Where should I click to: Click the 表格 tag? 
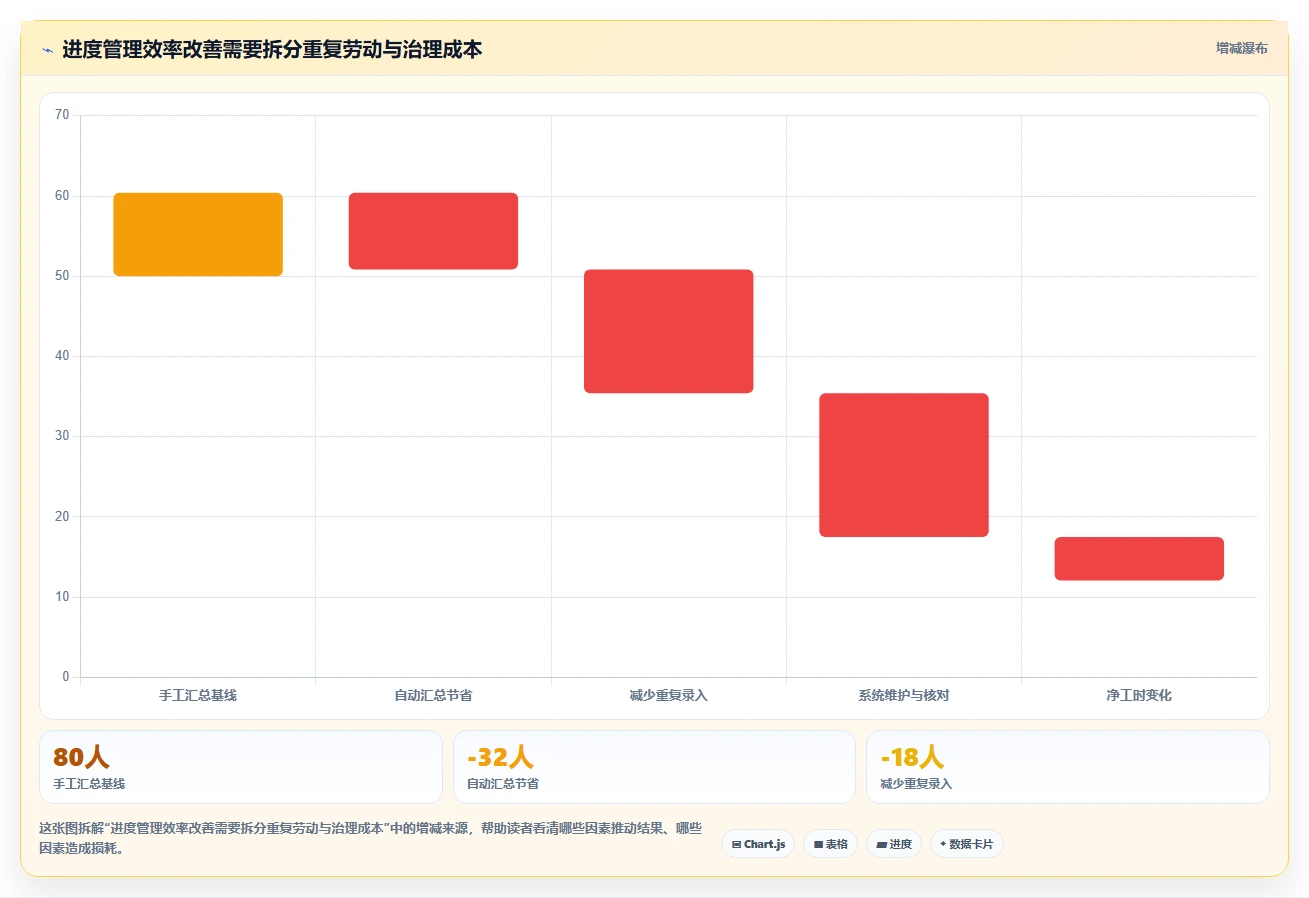tap(830, 844)
